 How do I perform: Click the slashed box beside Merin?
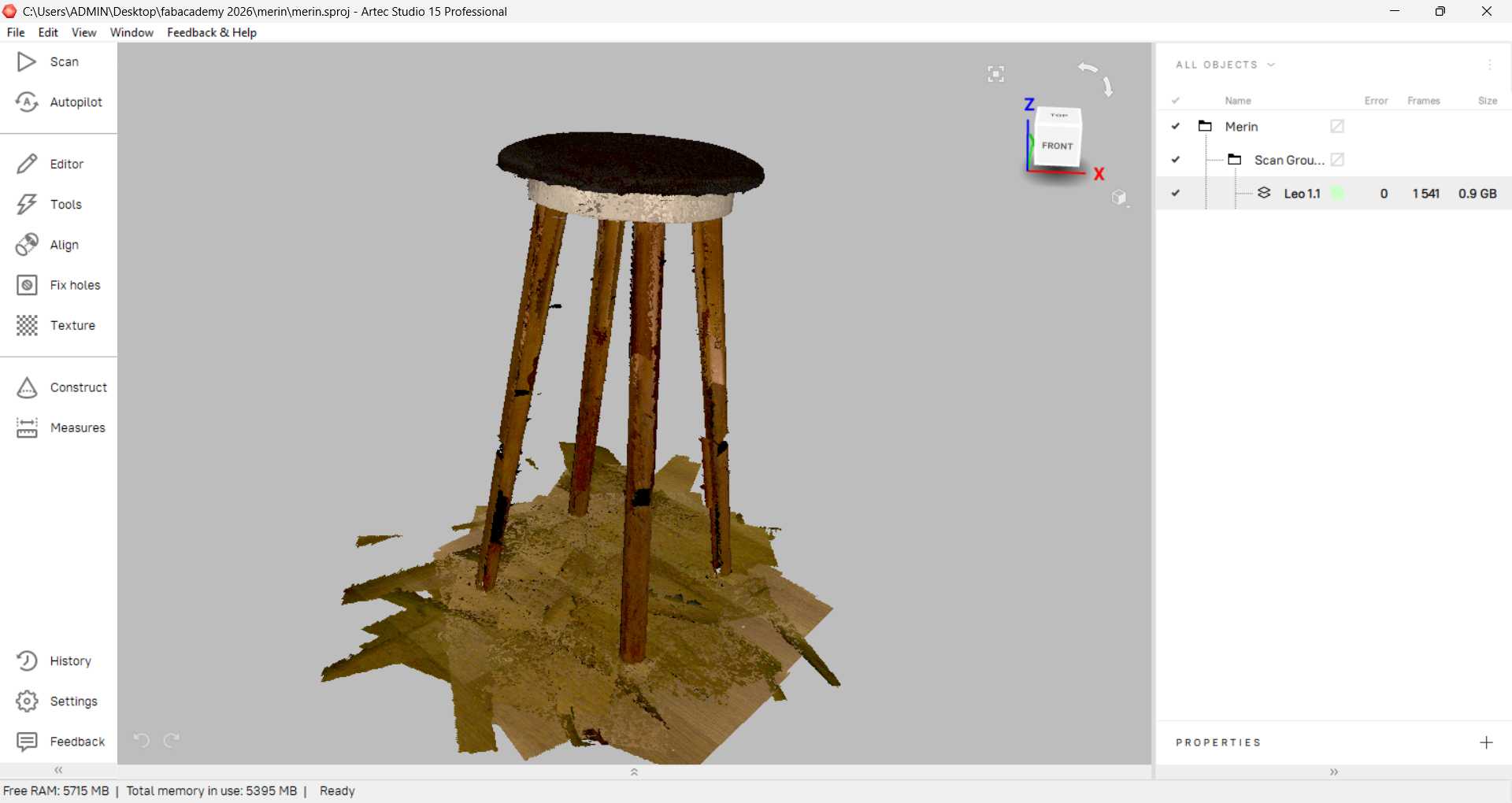pos(1337,126)
